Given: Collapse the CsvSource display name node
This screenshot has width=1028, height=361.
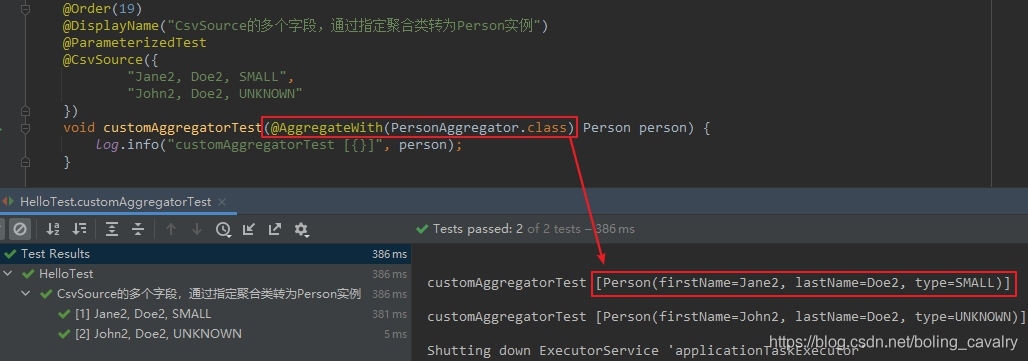Looking at the screenshot, I should click(26, 294).
